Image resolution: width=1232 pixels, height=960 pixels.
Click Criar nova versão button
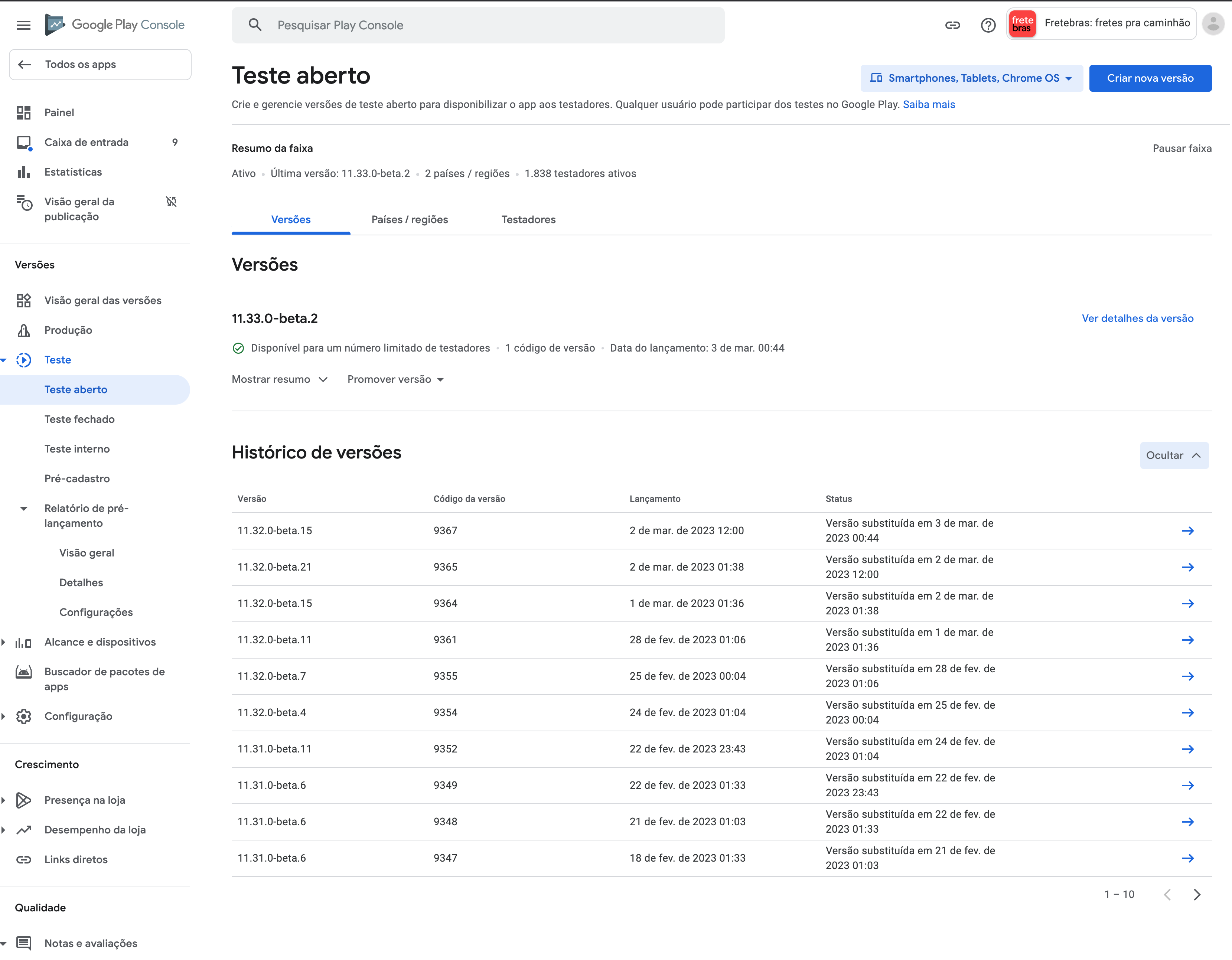pos(1150,78)
